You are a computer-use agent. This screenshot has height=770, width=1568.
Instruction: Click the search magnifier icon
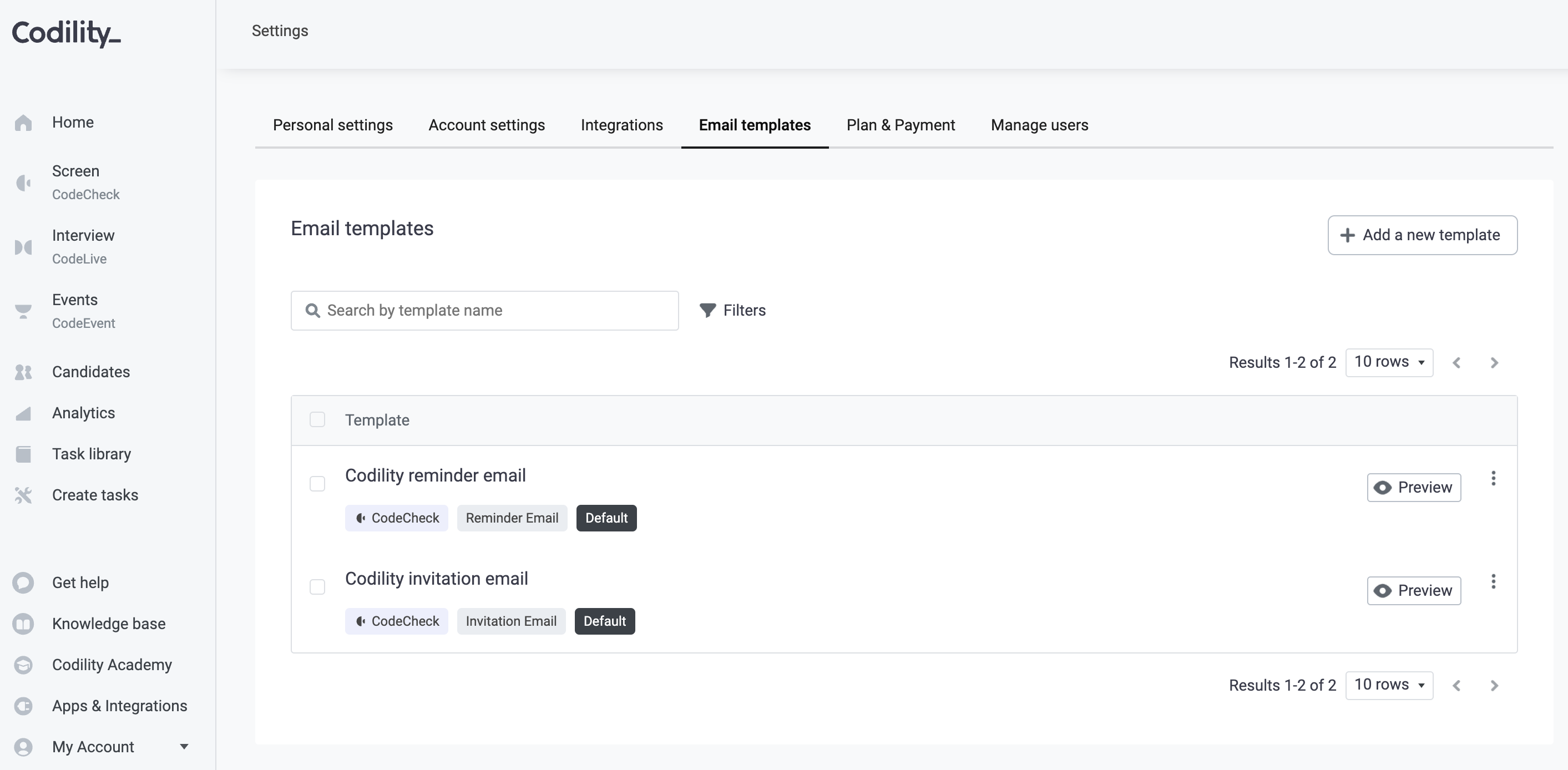[x=312, y=311]
